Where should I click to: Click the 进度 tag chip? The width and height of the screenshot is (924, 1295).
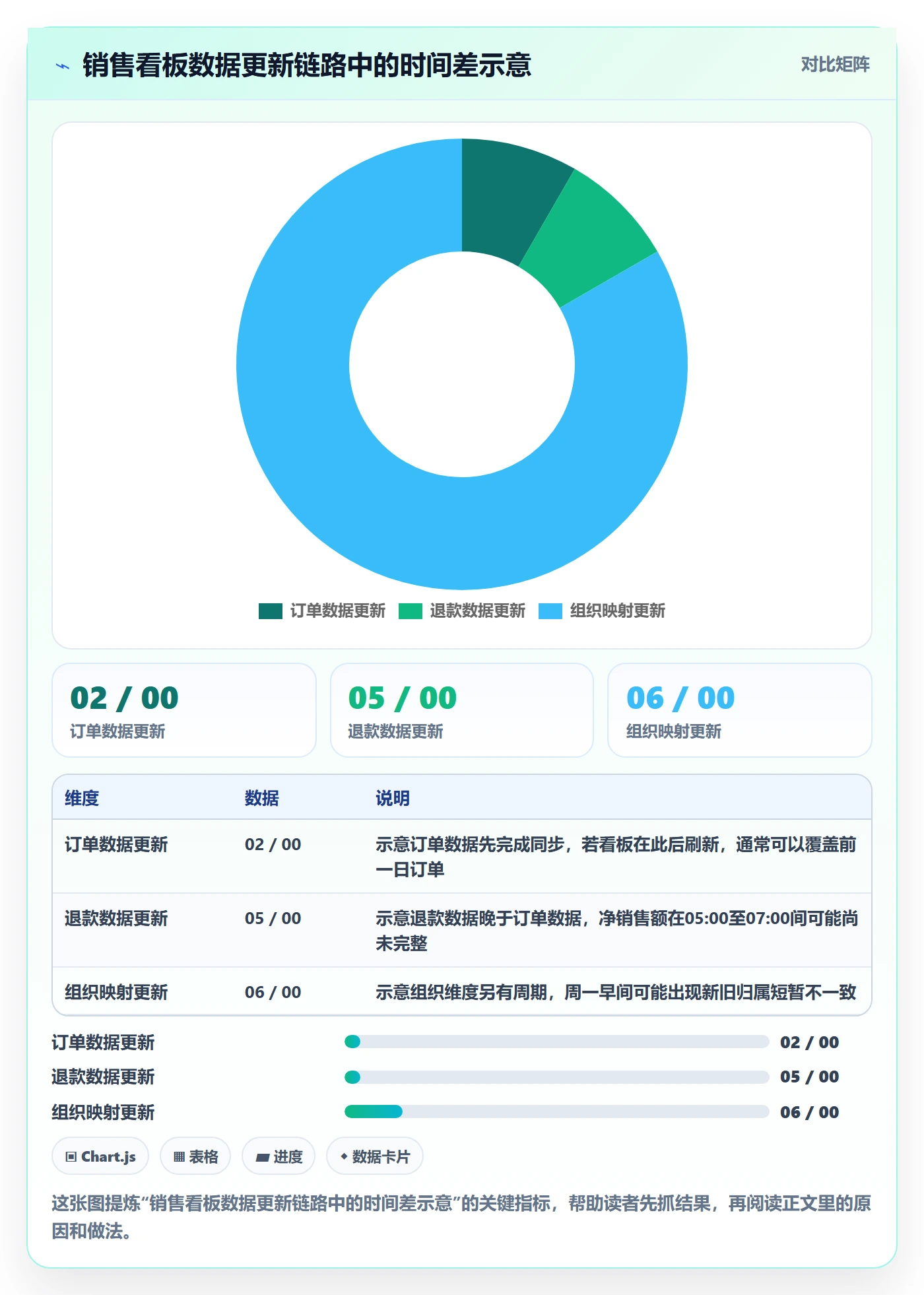click(279, 1156)
